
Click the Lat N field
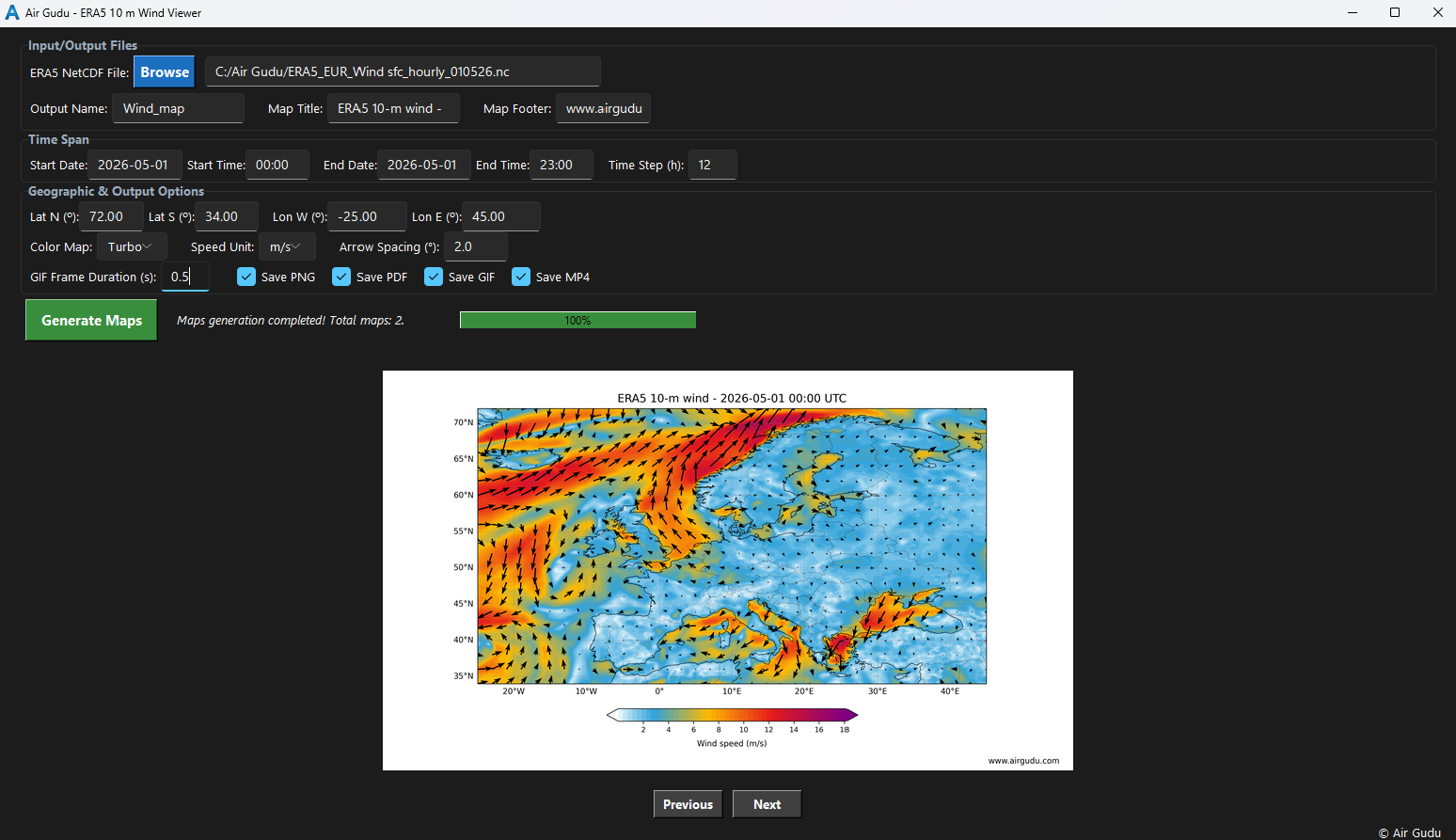point(111,216)
